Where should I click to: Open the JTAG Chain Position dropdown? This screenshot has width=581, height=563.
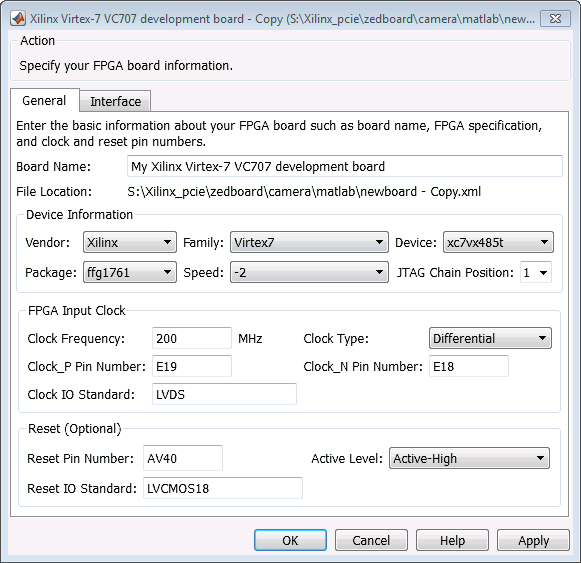pyautogui.click(x=536, y=272)
